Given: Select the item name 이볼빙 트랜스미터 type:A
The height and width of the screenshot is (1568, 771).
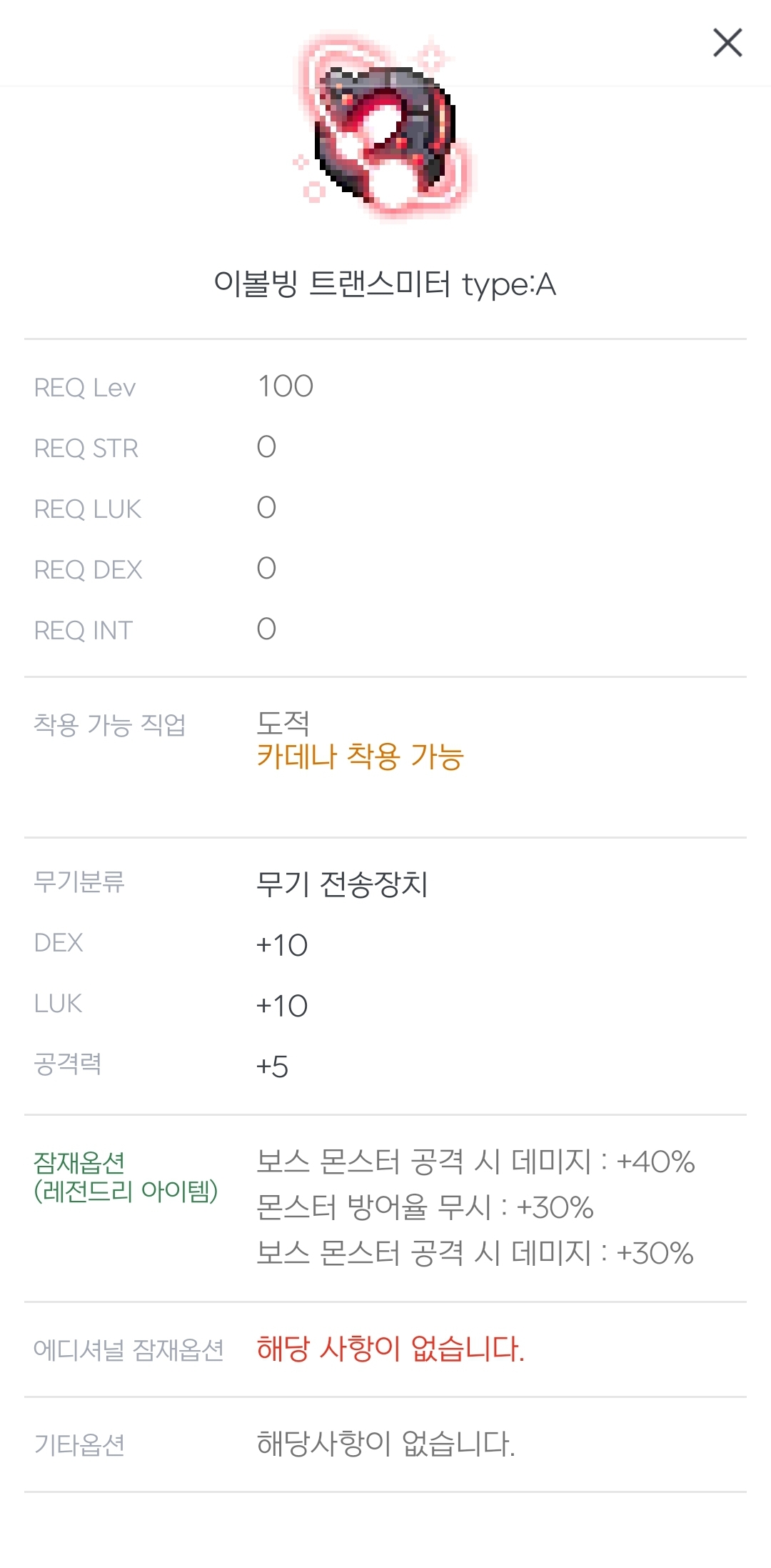Looking at the screenshot, I should pyautogui.click(x=385, y=284).
